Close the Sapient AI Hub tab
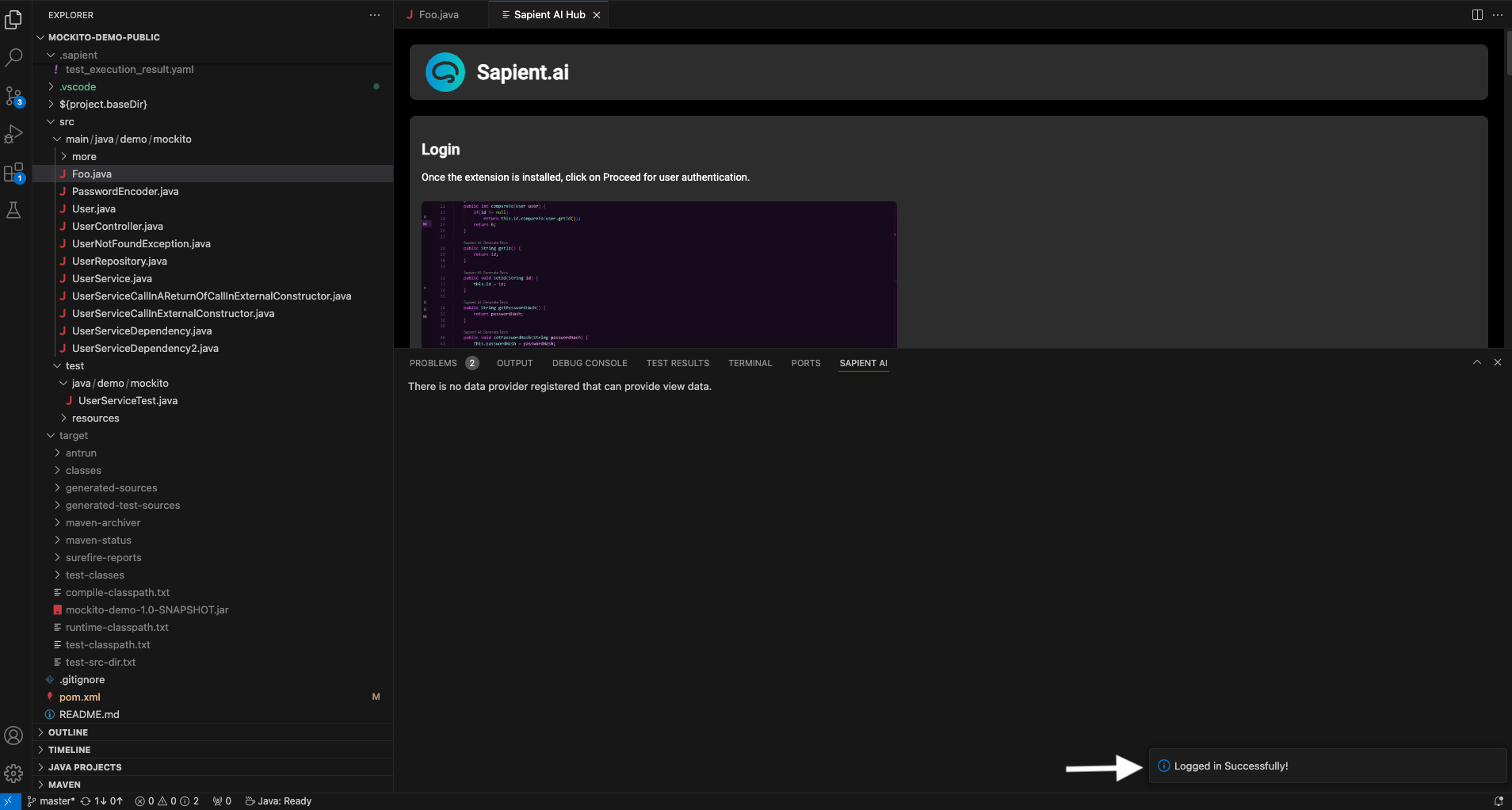Image resolution: width=1512 pixels, height=810 pixels. click(x=597, y=15)
